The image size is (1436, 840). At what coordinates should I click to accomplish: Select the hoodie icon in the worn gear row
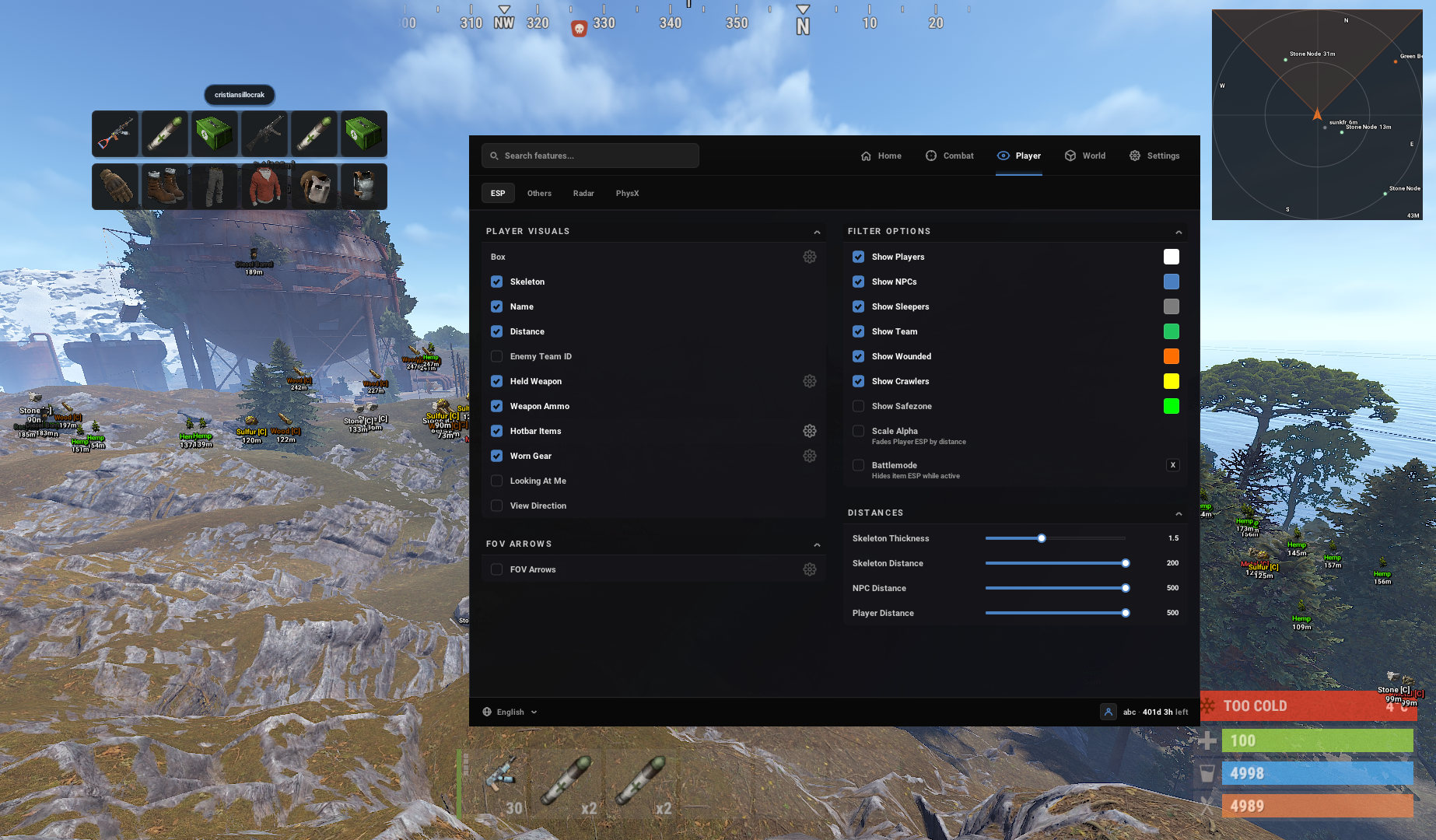pyautogui.click(x=265, y=187)
